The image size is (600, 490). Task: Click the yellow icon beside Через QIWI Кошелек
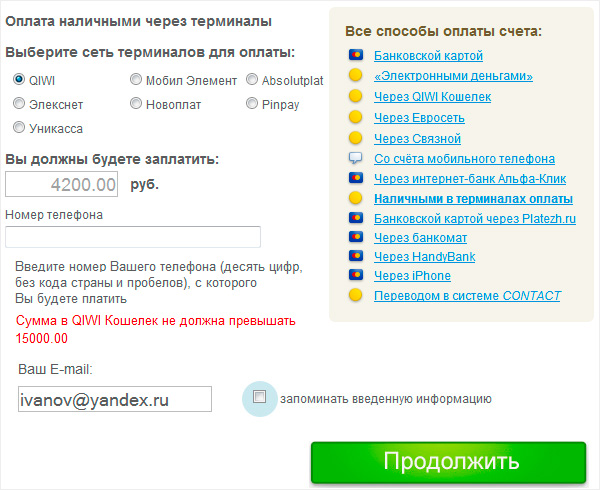click(355, 96)
